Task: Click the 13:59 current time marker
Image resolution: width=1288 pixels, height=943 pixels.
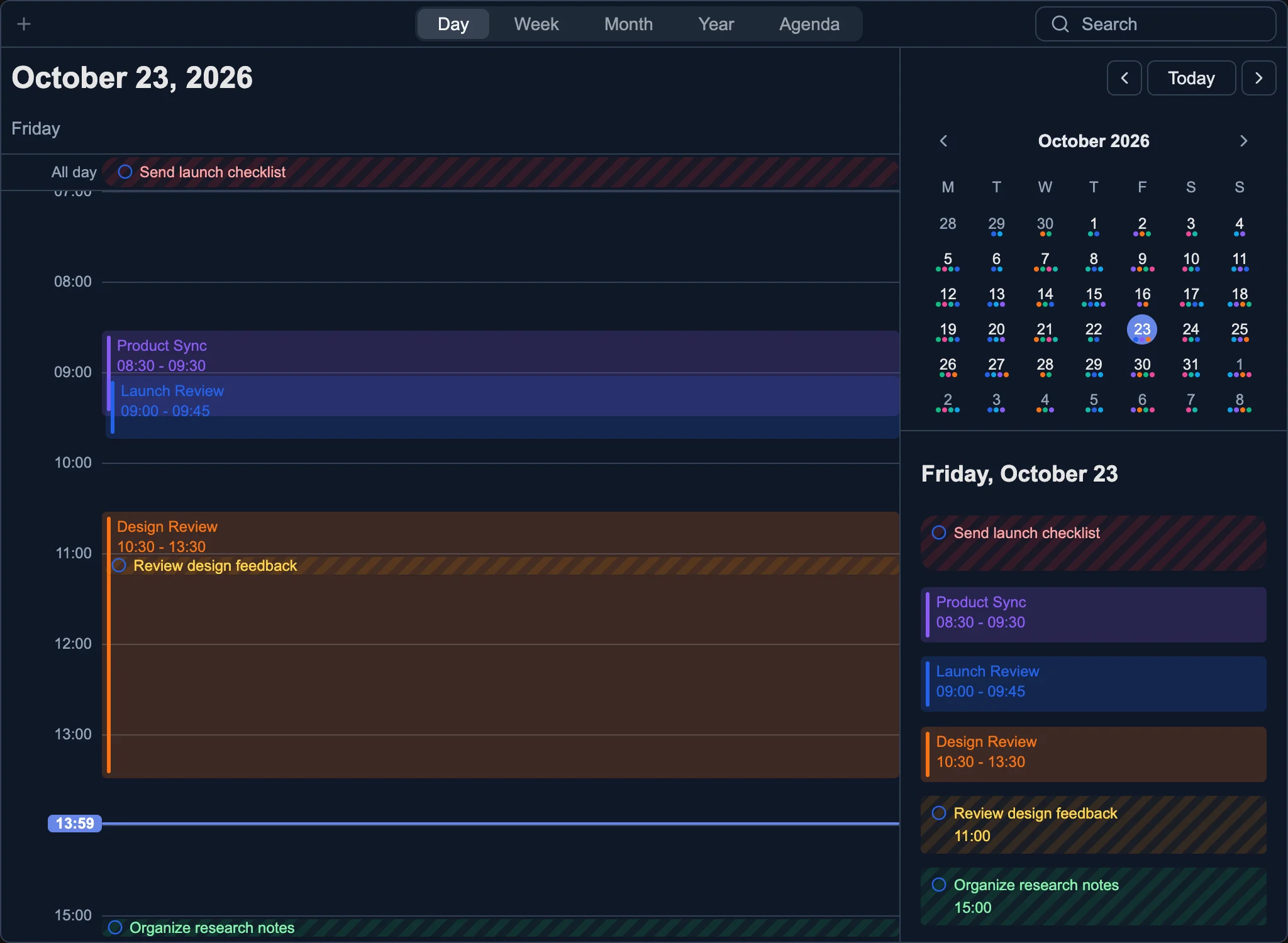Action: [75, 823]
